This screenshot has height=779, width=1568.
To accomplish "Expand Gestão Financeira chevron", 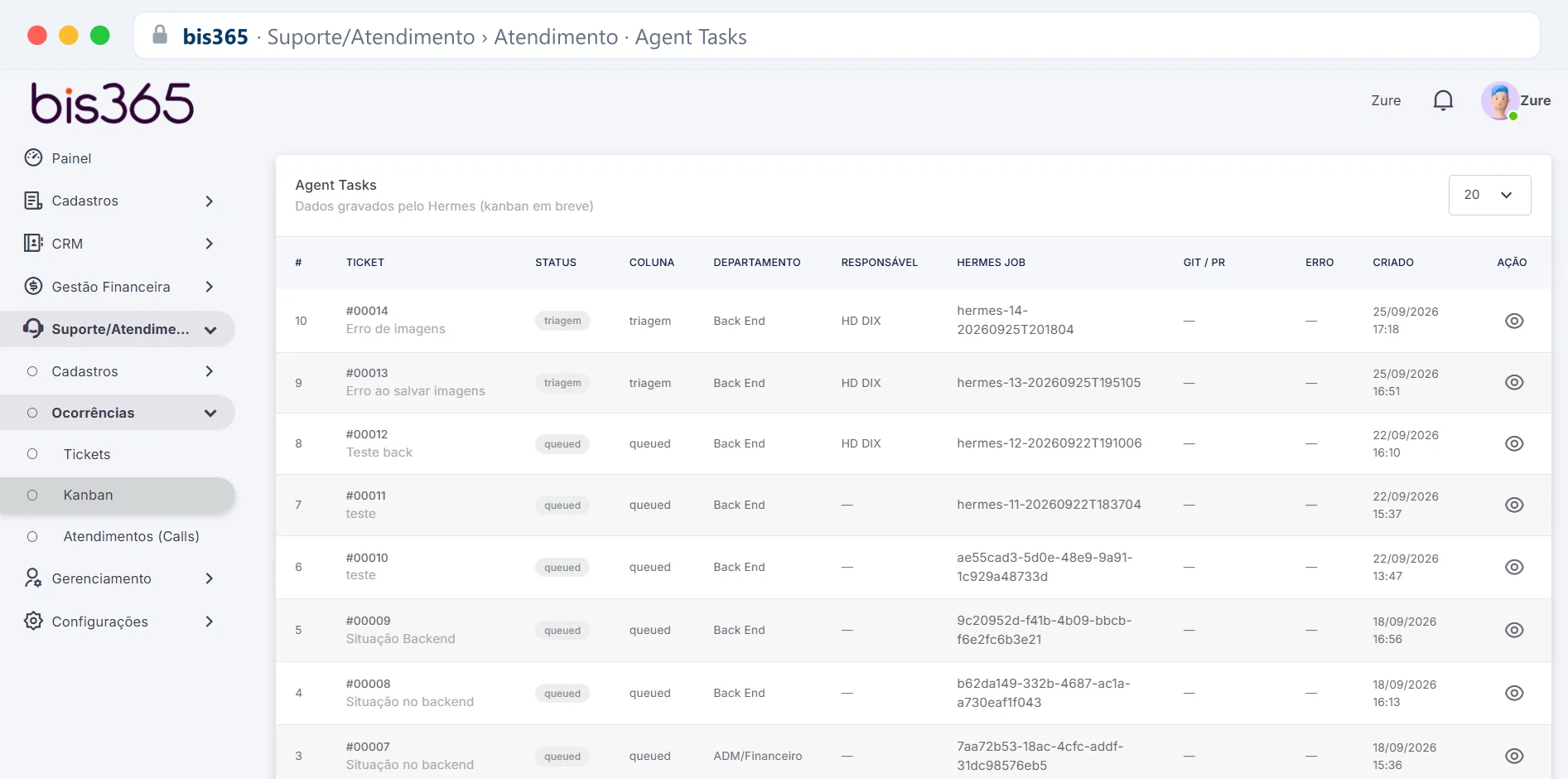I will 210,287.
